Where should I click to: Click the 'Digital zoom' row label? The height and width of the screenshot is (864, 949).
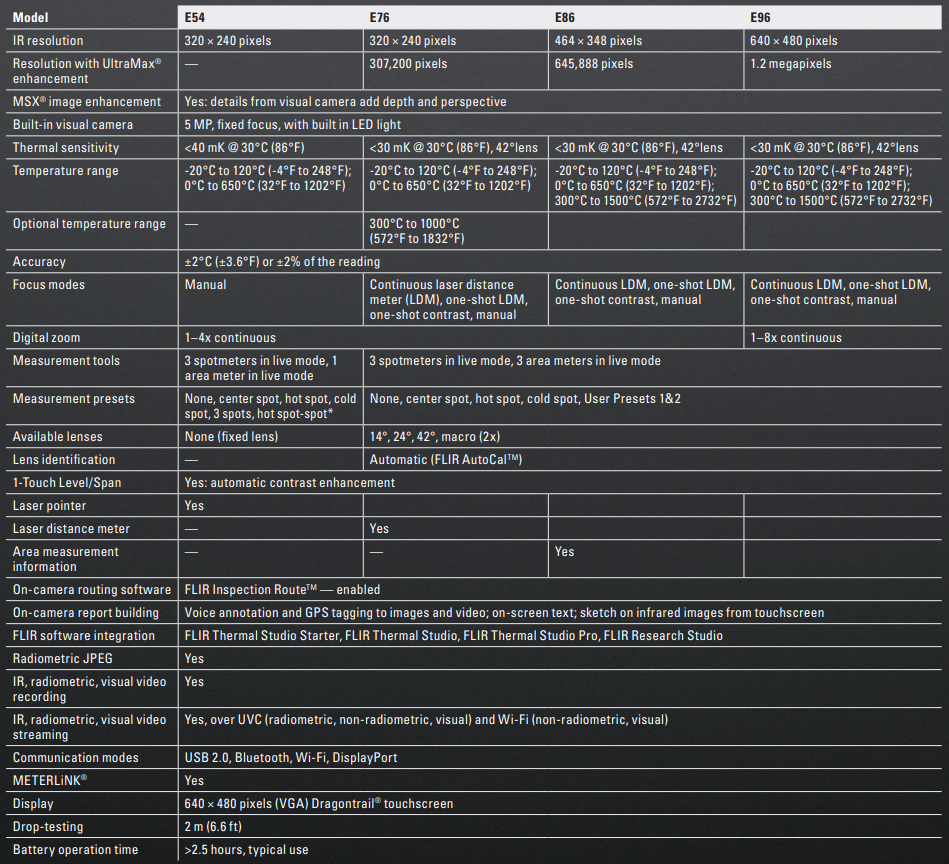coord(46,338)
